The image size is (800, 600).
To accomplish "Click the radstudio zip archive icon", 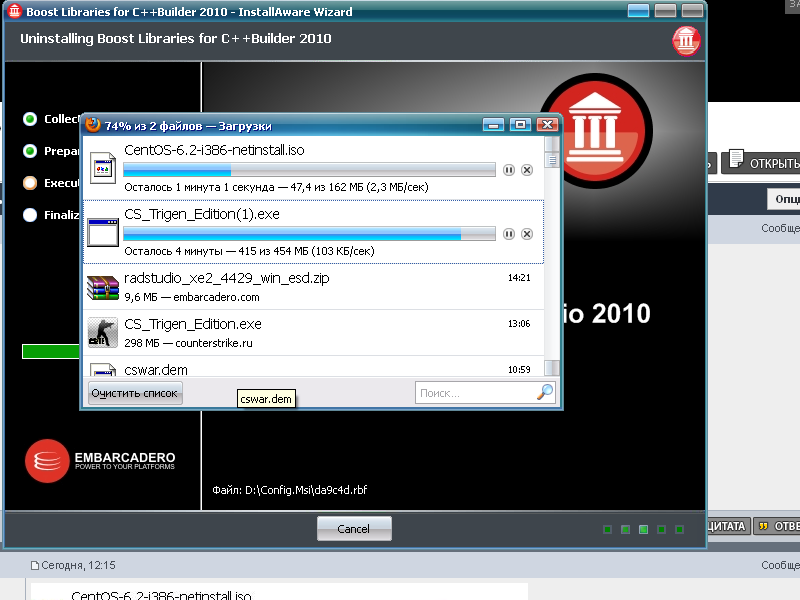I will (x=103, y=288).
